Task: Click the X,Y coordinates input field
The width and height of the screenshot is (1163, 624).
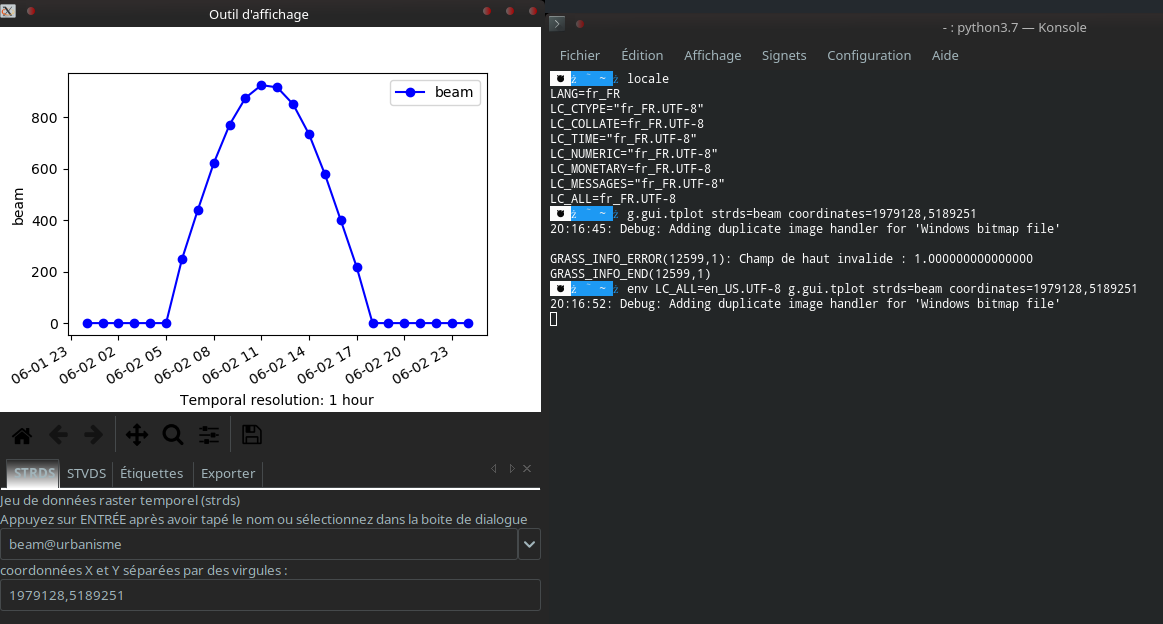Action: point(270,595)
